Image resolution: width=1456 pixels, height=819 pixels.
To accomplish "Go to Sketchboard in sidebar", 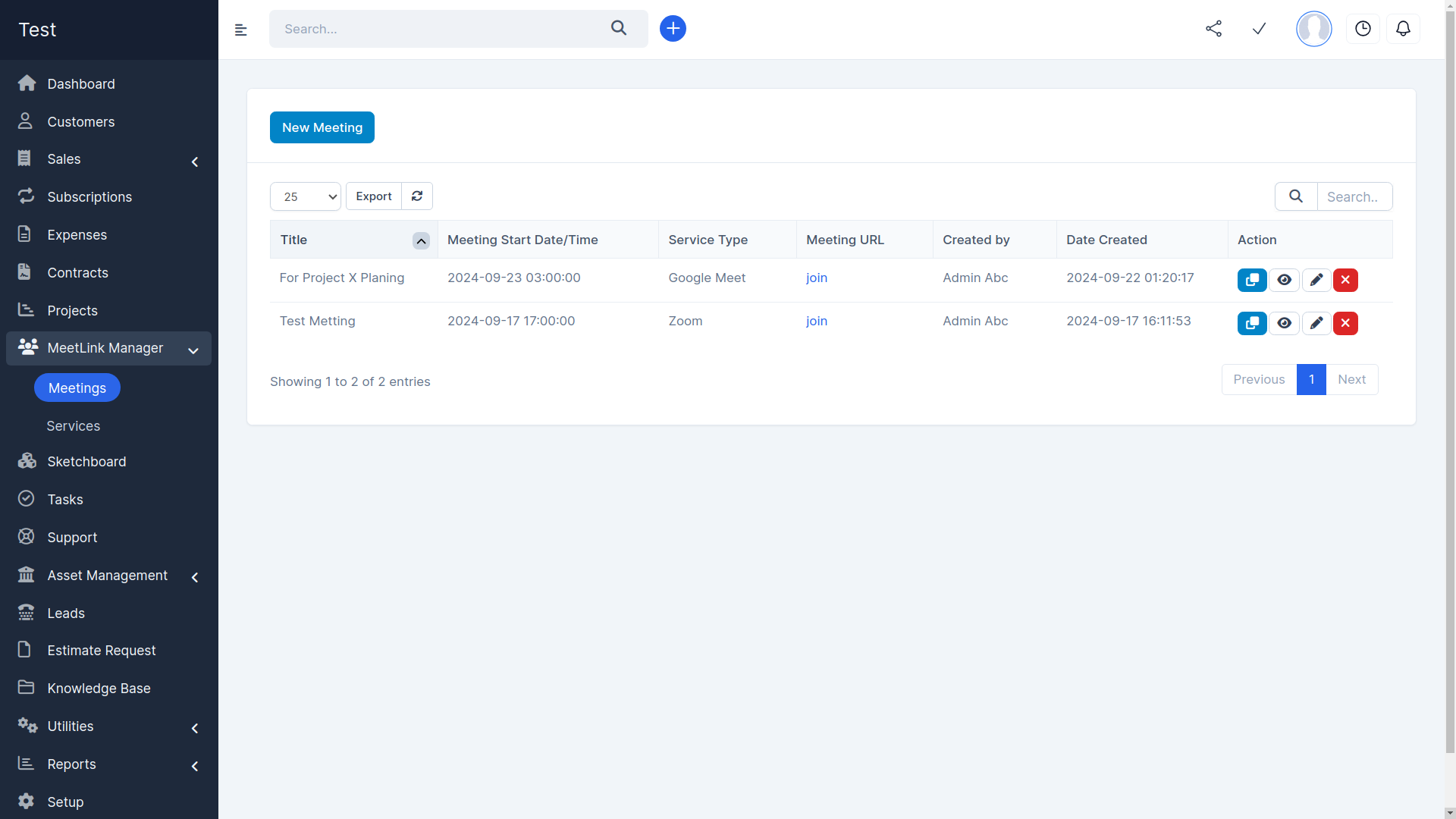I will coord(86,462).
